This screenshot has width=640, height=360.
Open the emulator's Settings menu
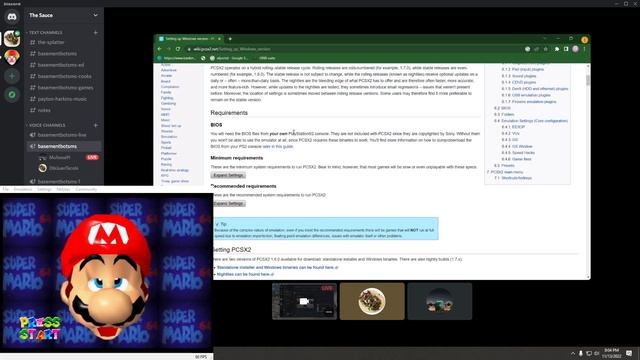[44, 189]
